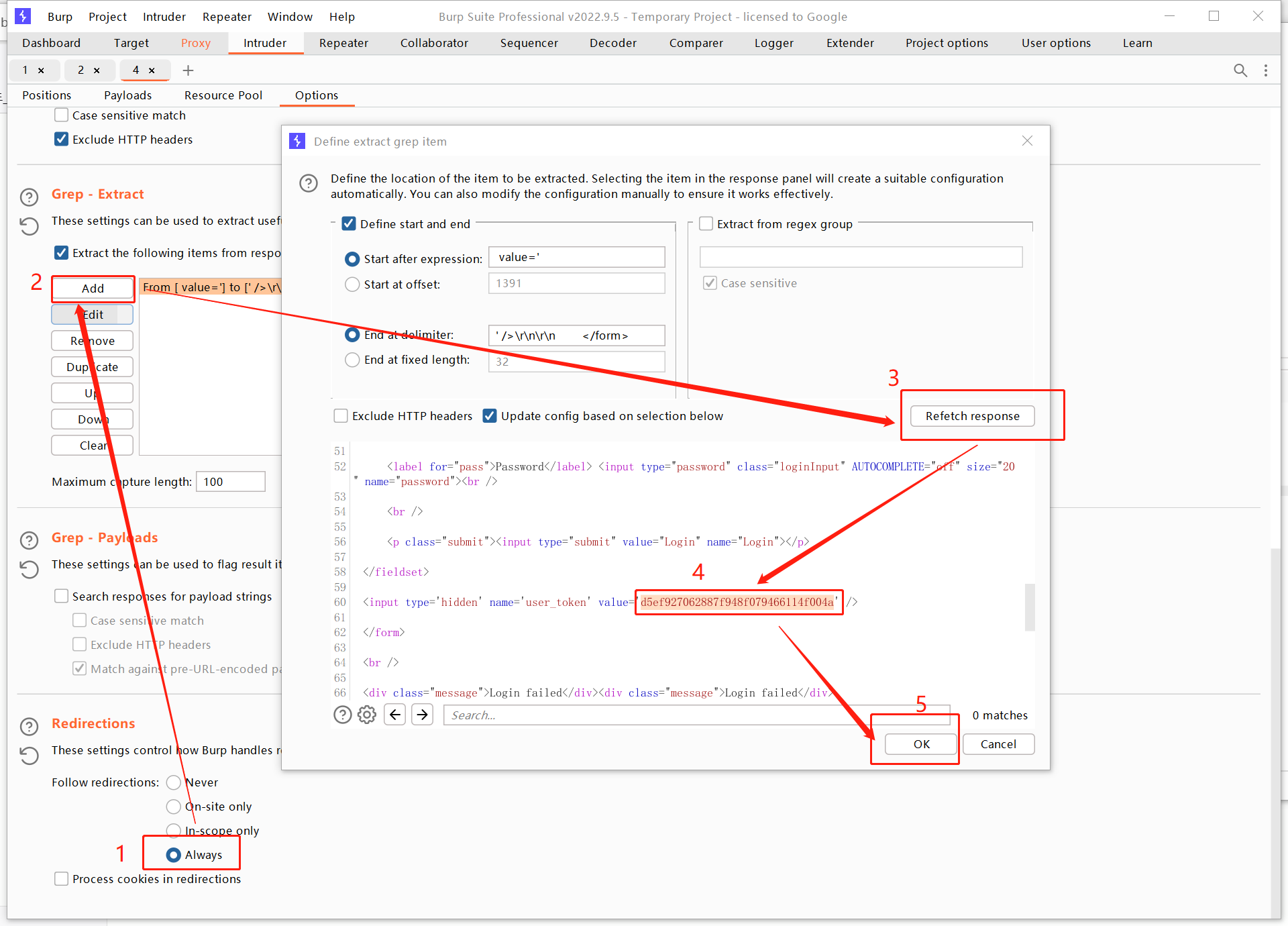Select End at delimiter radio button
The height and width of the screenshot is (926, 1288).
click(352, 335)
